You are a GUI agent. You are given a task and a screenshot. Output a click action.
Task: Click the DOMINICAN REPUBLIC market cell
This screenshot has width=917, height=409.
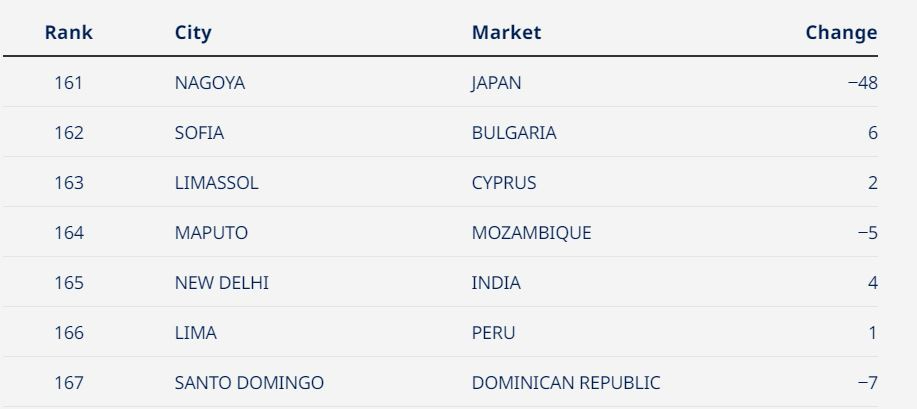[566, 383]
